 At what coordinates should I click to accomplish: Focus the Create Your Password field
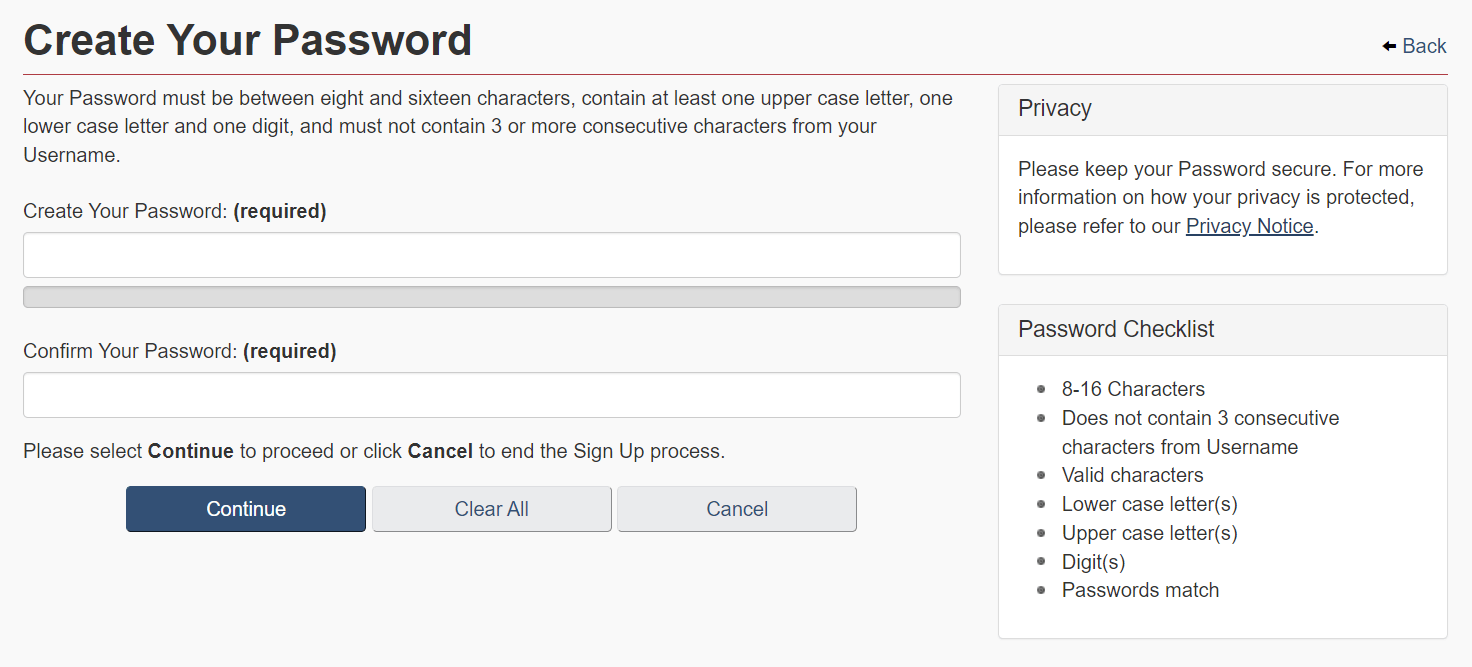492,255
